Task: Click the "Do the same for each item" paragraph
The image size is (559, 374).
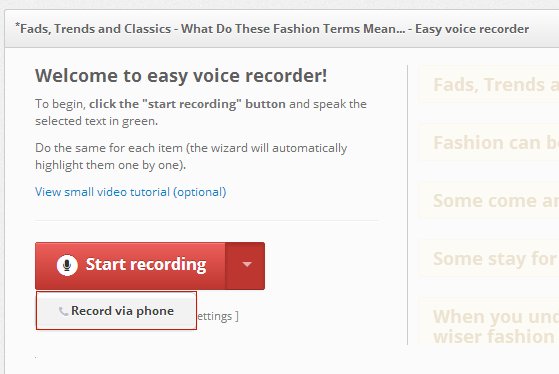Action: click(x=191, y=156)
